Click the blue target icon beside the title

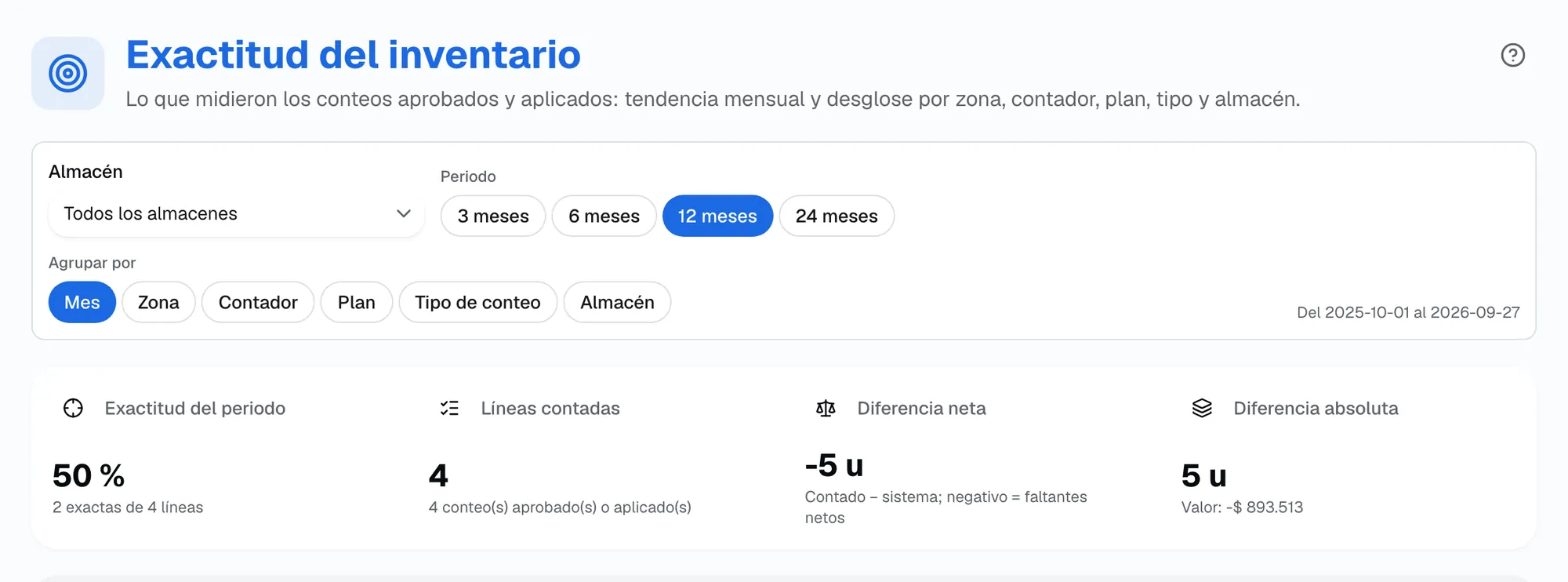[x=68, y=73]
